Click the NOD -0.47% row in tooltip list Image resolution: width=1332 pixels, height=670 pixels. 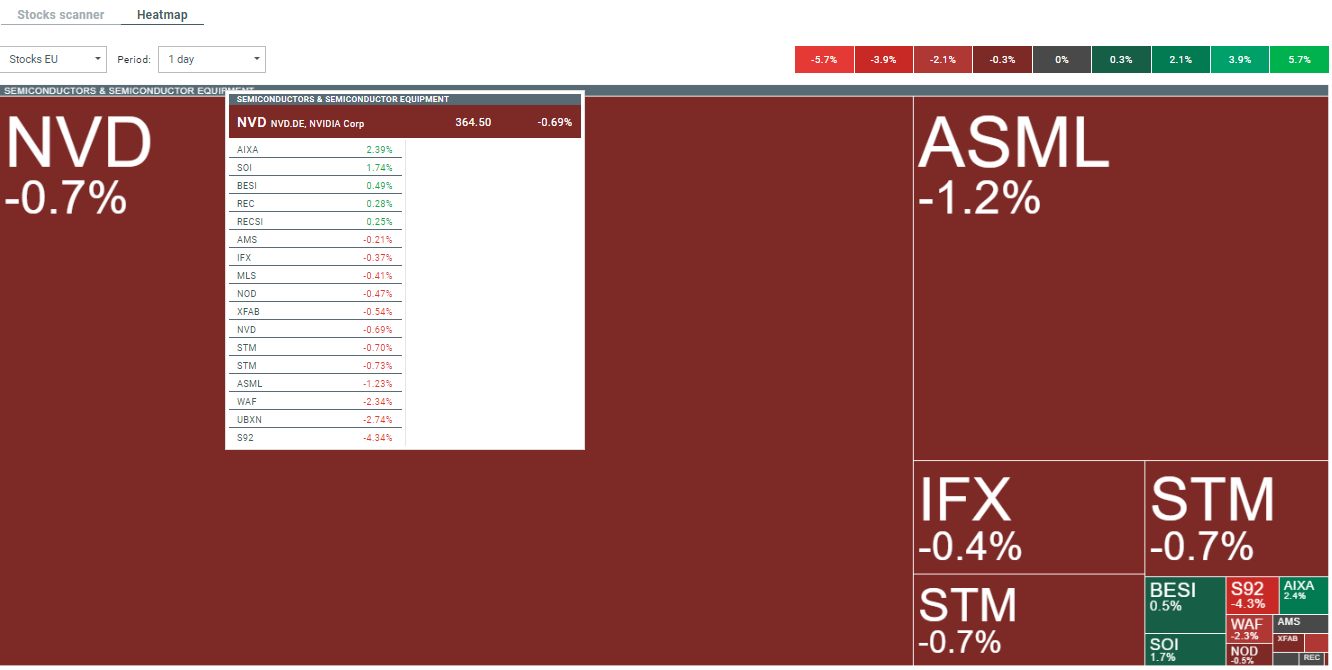point(315,293)
